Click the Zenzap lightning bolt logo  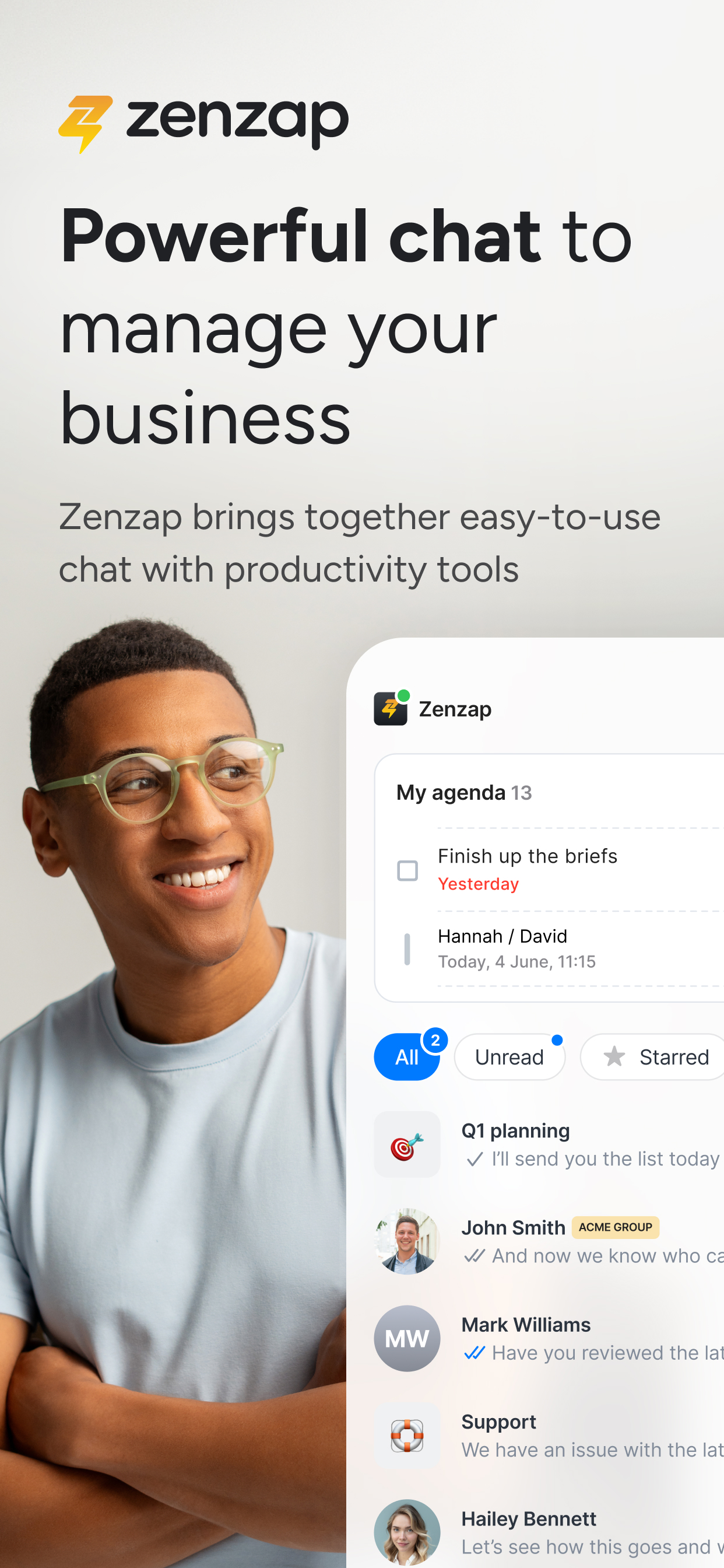85,124
